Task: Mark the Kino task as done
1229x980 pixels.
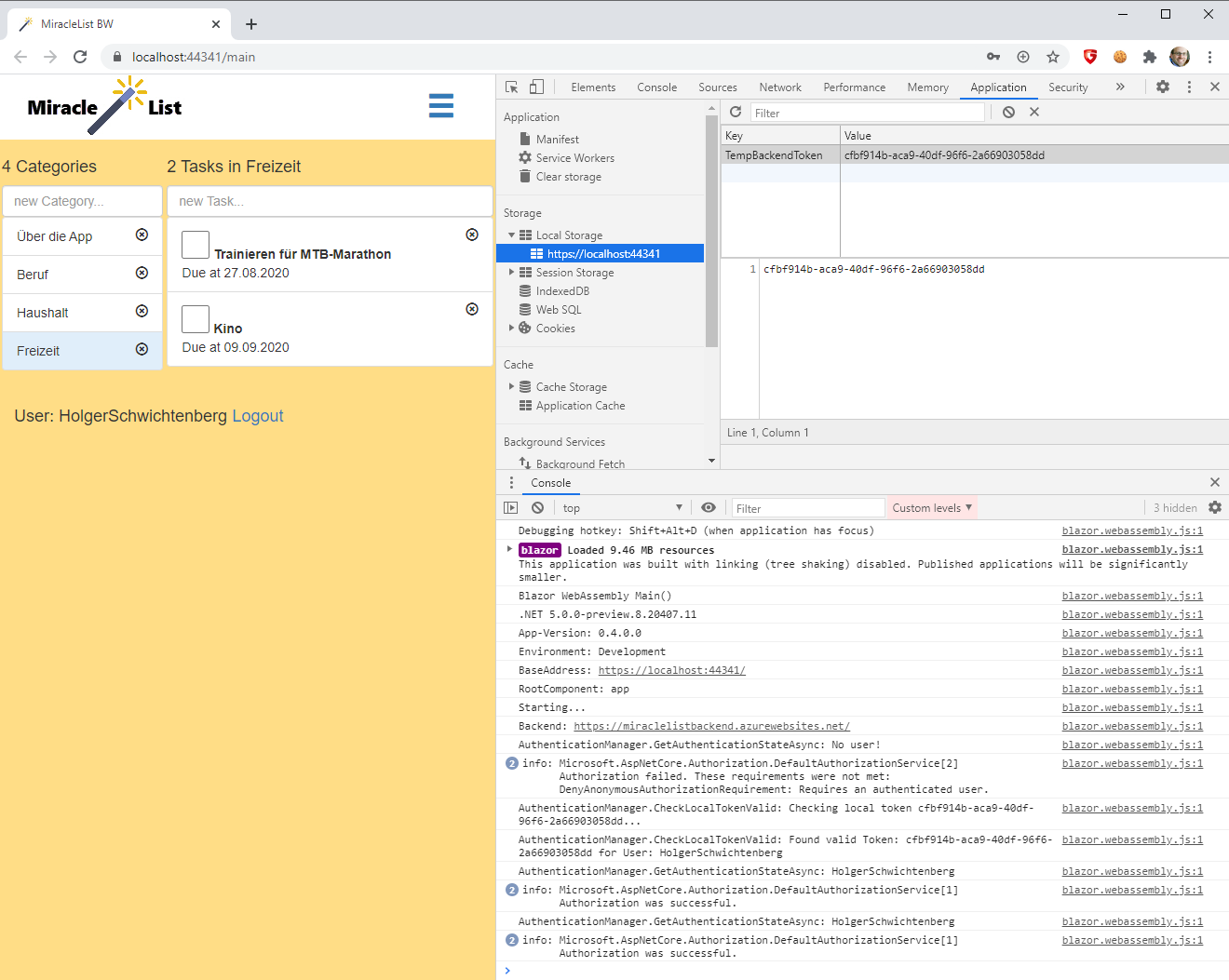Action: pyautogui.click(x=196, y=319)
